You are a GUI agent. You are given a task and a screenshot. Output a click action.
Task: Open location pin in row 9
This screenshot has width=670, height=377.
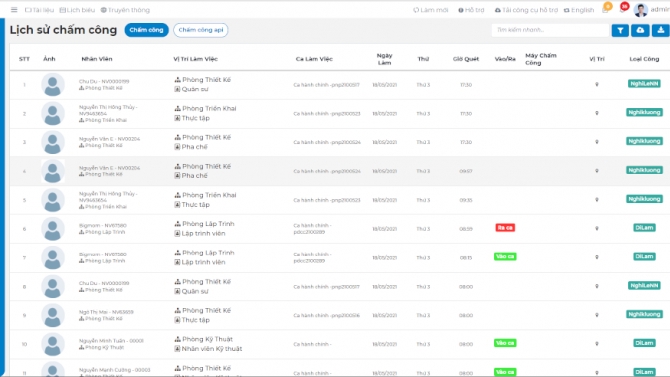pyautogui.click(x=597, y=315)
